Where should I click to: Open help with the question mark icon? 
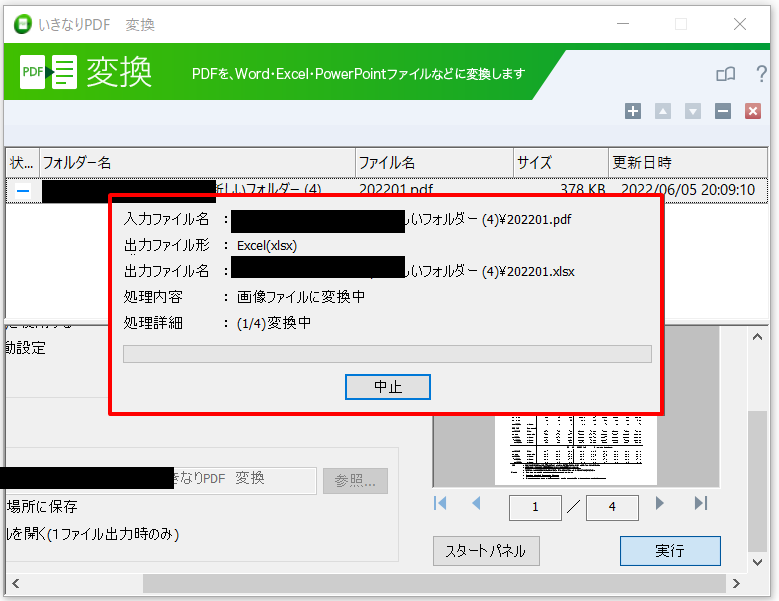[x=761, y=74]
